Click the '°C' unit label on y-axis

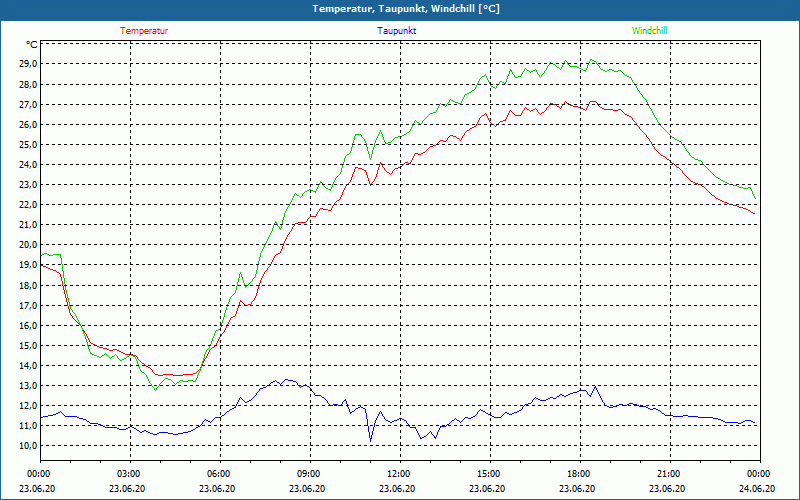click(x=31, y=45)
